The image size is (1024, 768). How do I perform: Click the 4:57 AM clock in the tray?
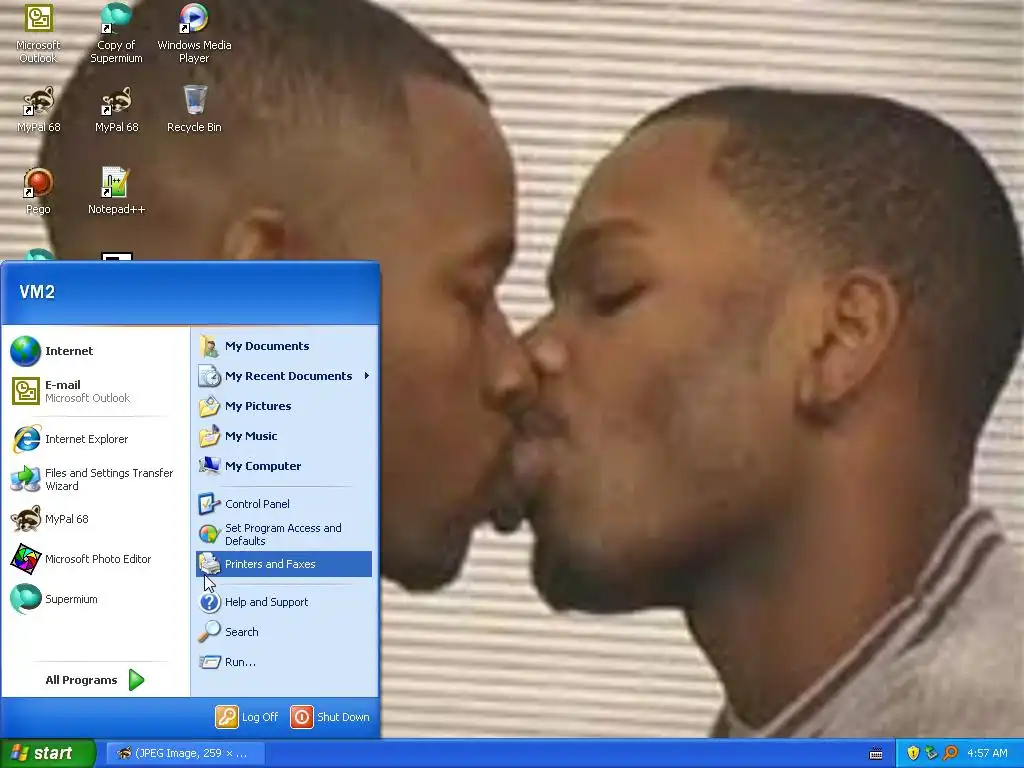click(987, 753)
